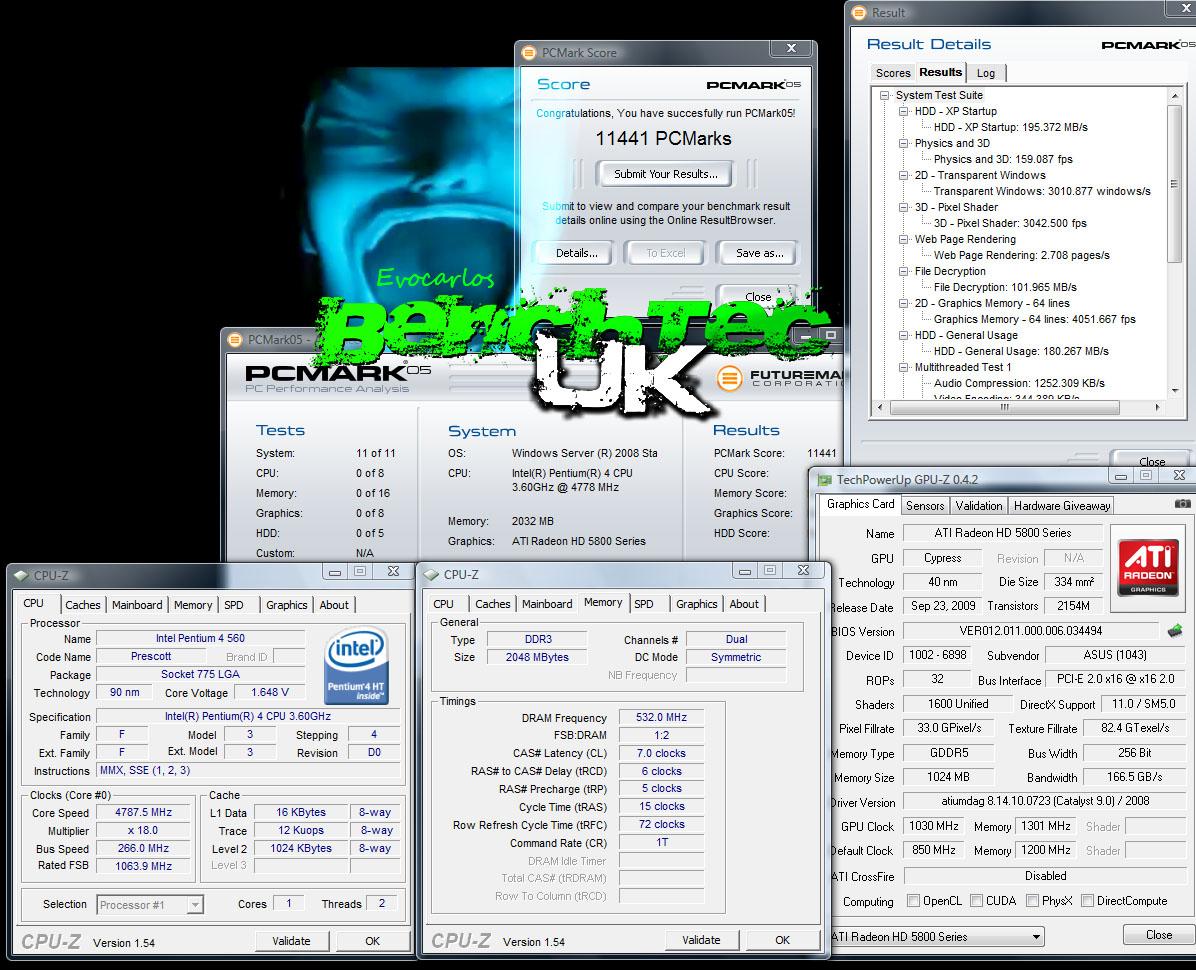Click the Save as button
Viewport: 1196px width, 970px height.
click(x=759, y=253)
